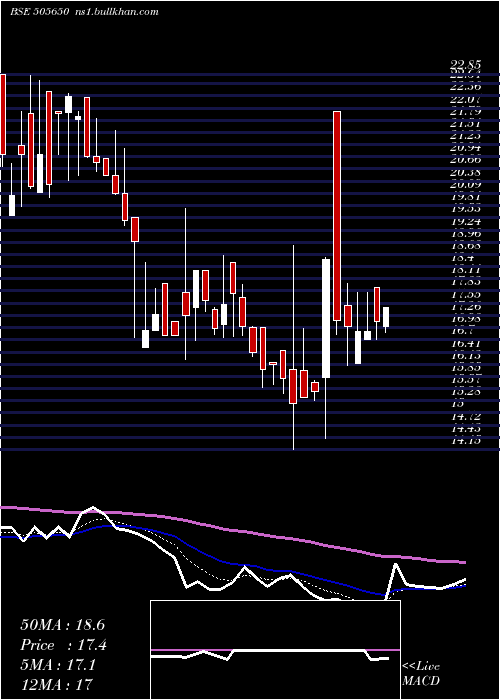Image resolution: width=500 pixels, height=700 pixels.
Task: Click the <<Live MACD label
Action: point(421,673)
